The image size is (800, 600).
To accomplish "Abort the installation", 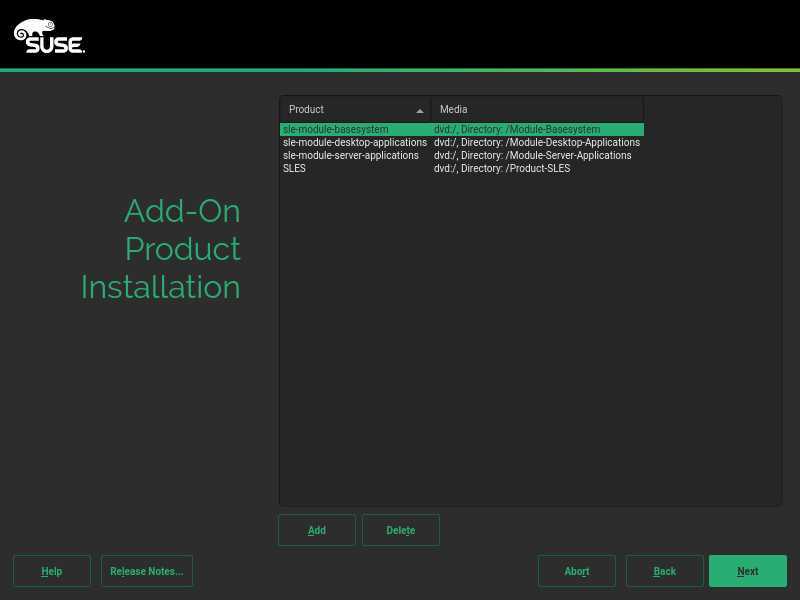I will 577,571.
